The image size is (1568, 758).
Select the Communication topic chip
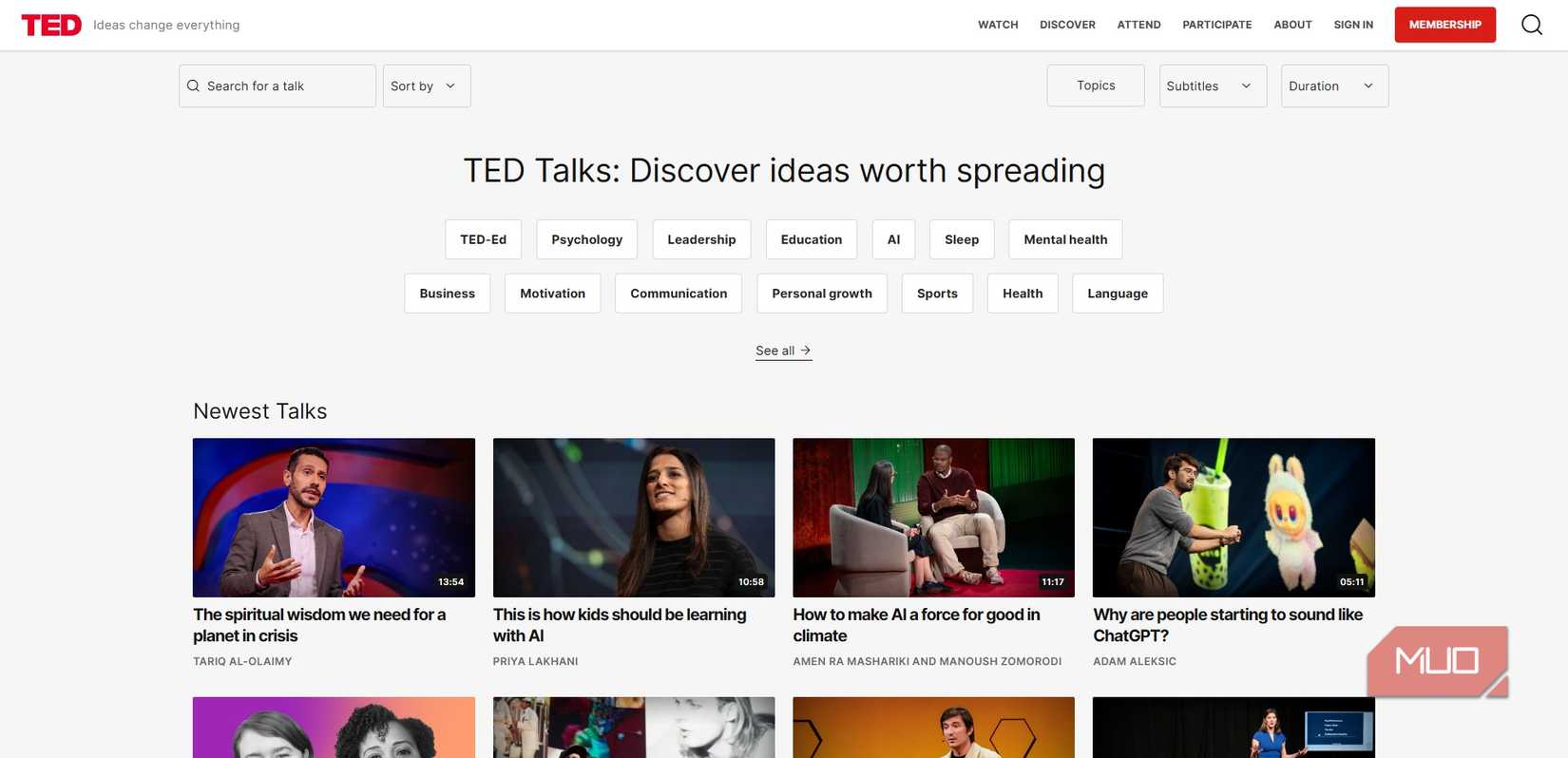point(679,294)
